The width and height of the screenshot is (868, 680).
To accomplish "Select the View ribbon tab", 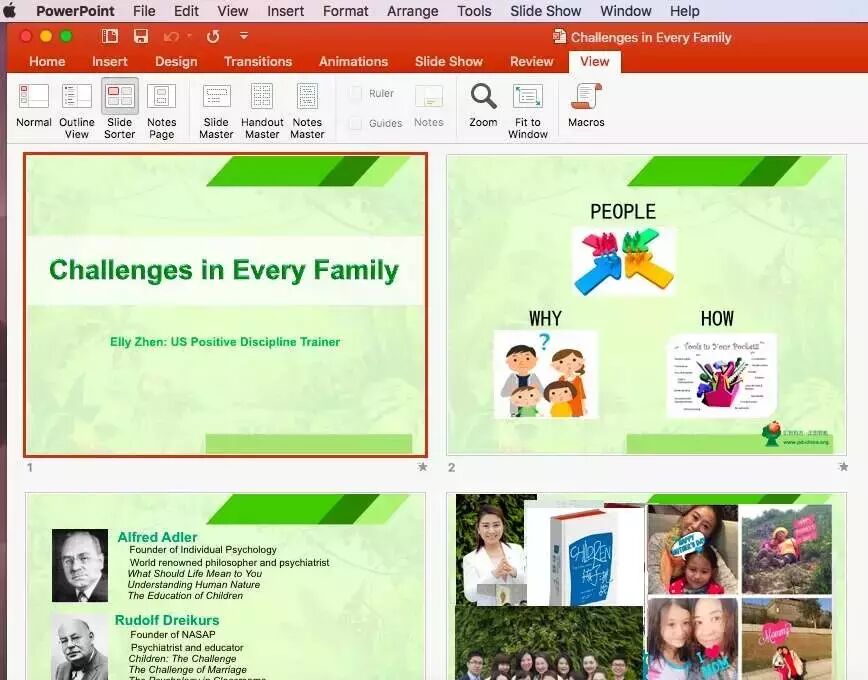I will pos(595,61).
